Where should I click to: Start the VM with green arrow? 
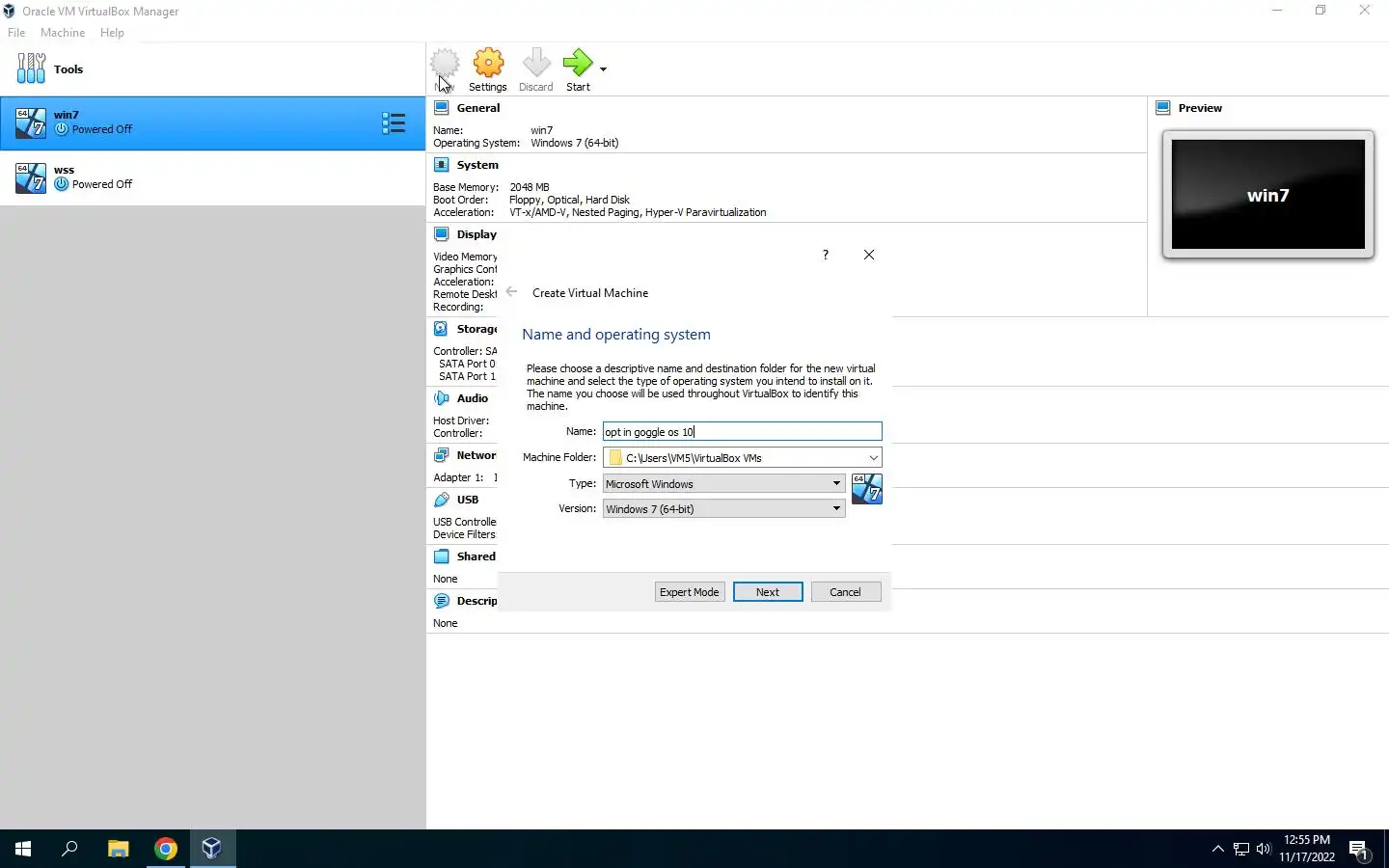(578, 64)
